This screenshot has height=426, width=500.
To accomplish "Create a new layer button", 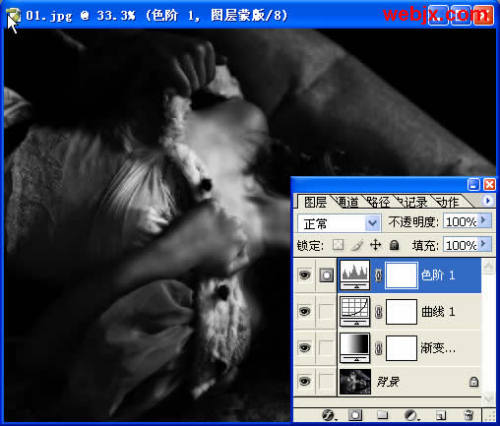I will [441, 415].
